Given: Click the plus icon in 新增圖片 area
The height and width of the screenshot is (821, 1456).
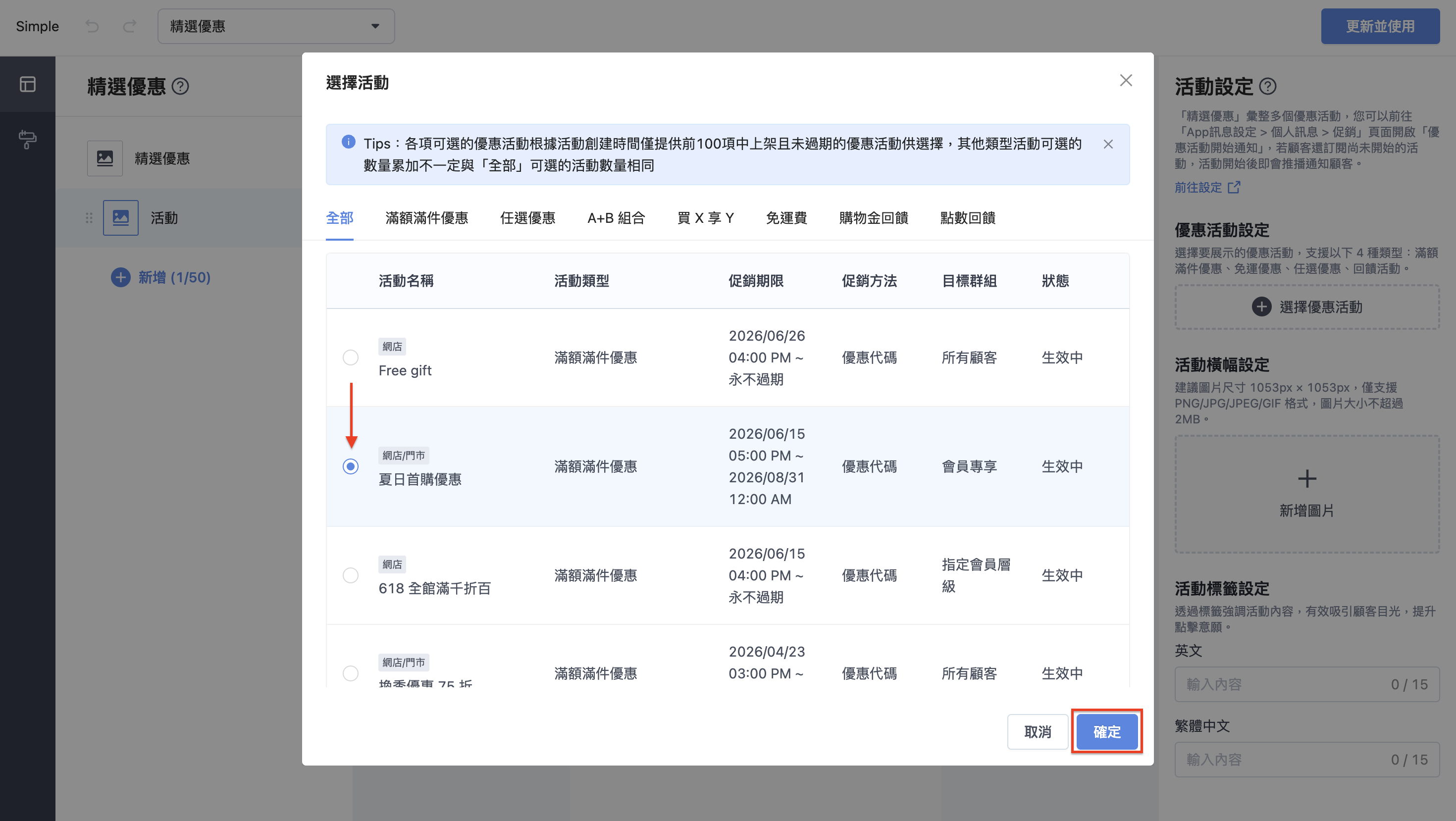Looking at the screenshot, I should (1307, 479).
